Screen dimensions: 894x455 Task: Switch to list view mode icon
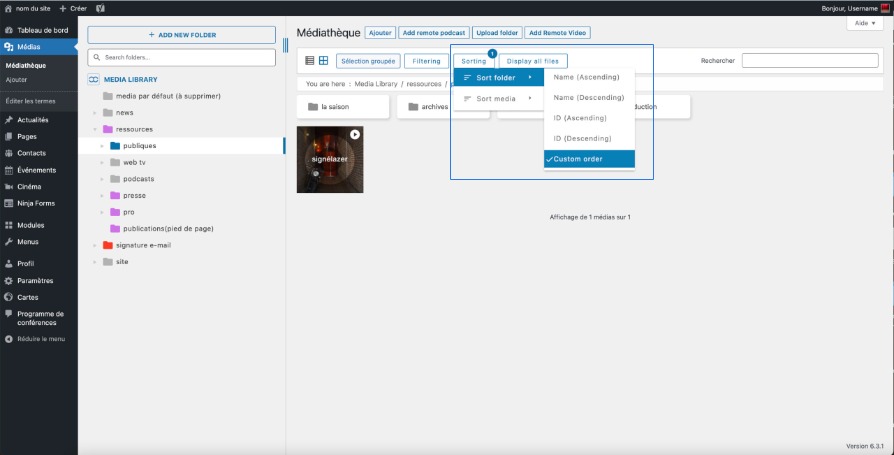point(310,61)
